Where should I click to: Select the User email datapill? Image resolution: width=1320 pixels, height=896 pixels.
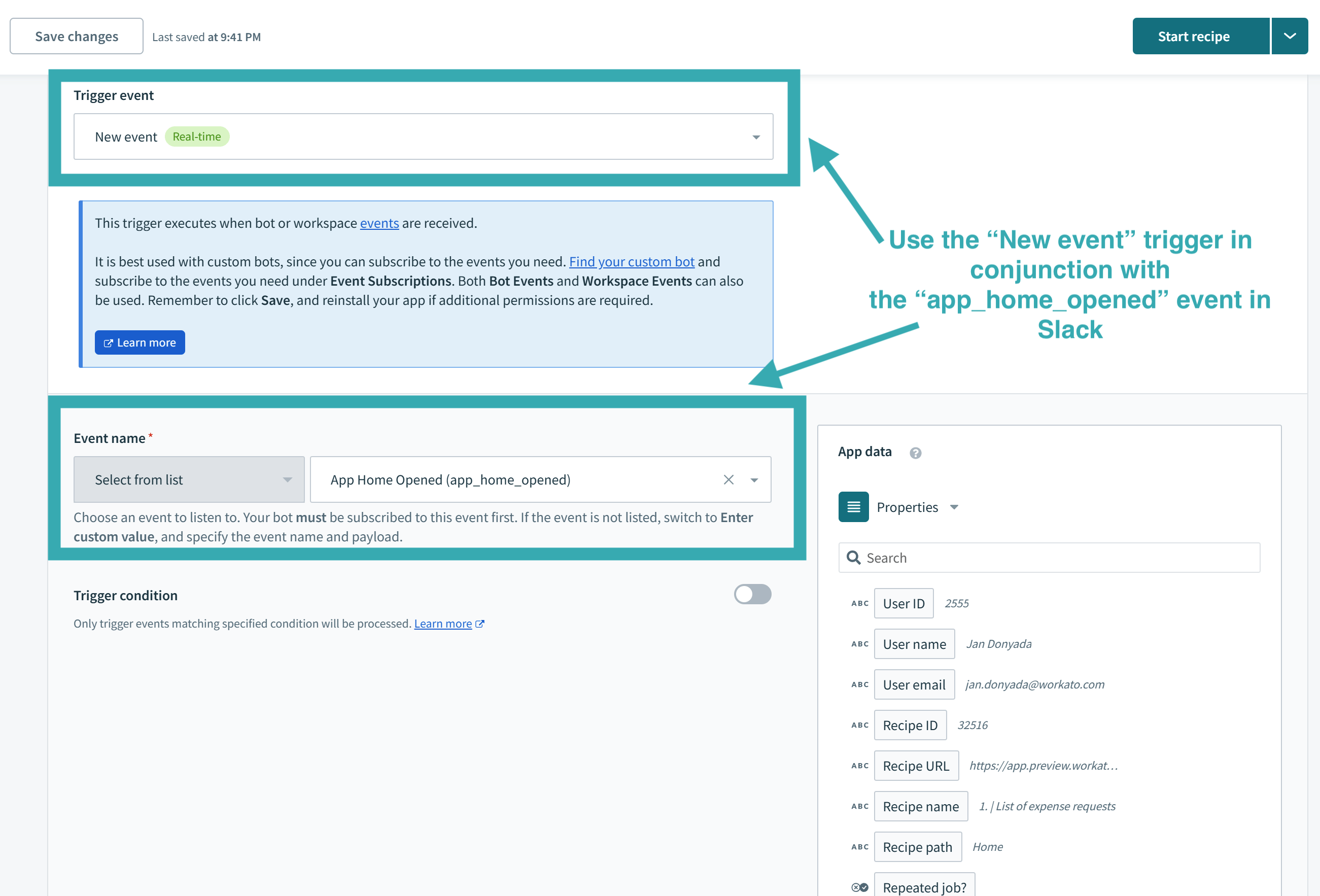(915, 684)
